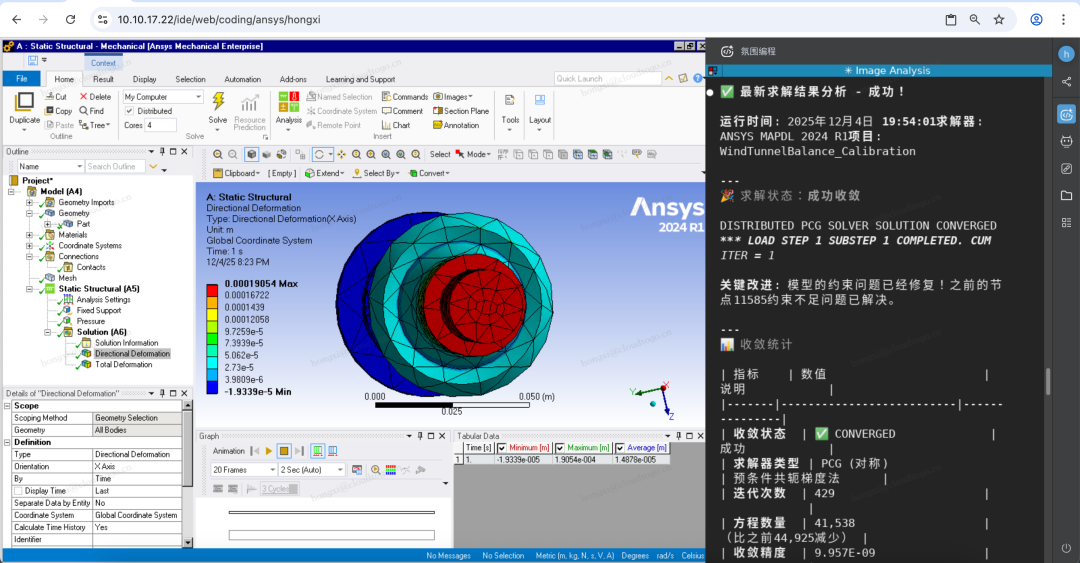Click the Quick Launch search box
This screenshot has width=1080, height=563.
[608, 79]
